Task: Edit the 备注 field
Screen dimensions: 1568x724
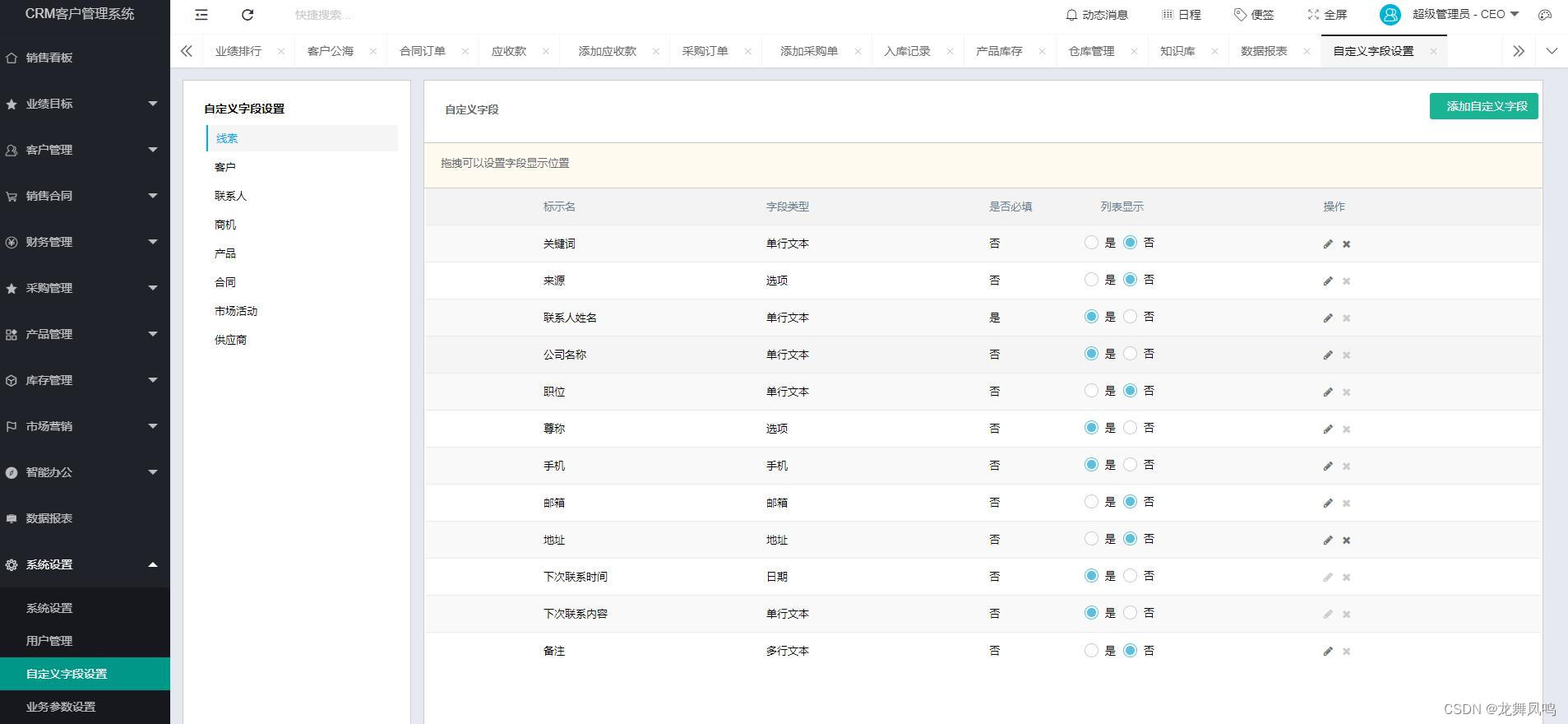Action: click(1328, 652)
